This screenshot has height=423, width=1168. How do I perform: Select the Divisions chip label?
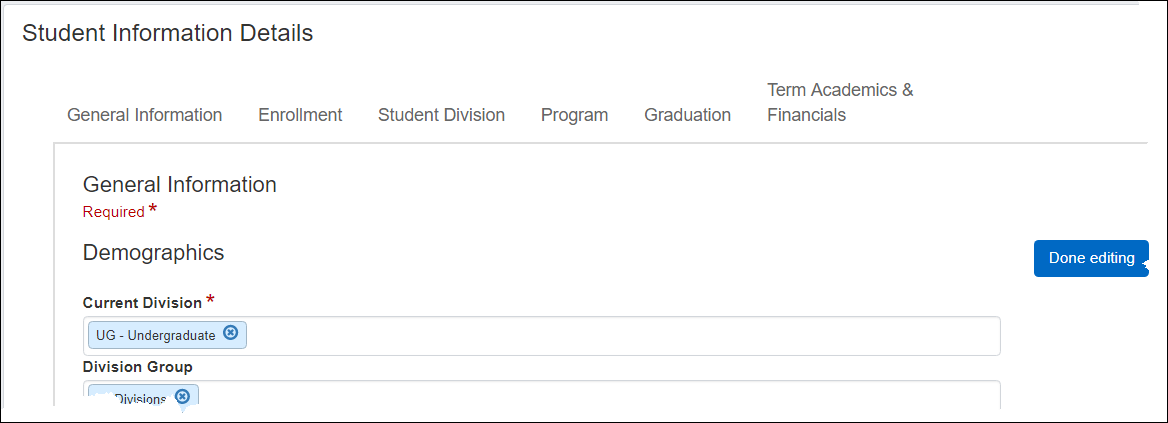pos(139,399)
